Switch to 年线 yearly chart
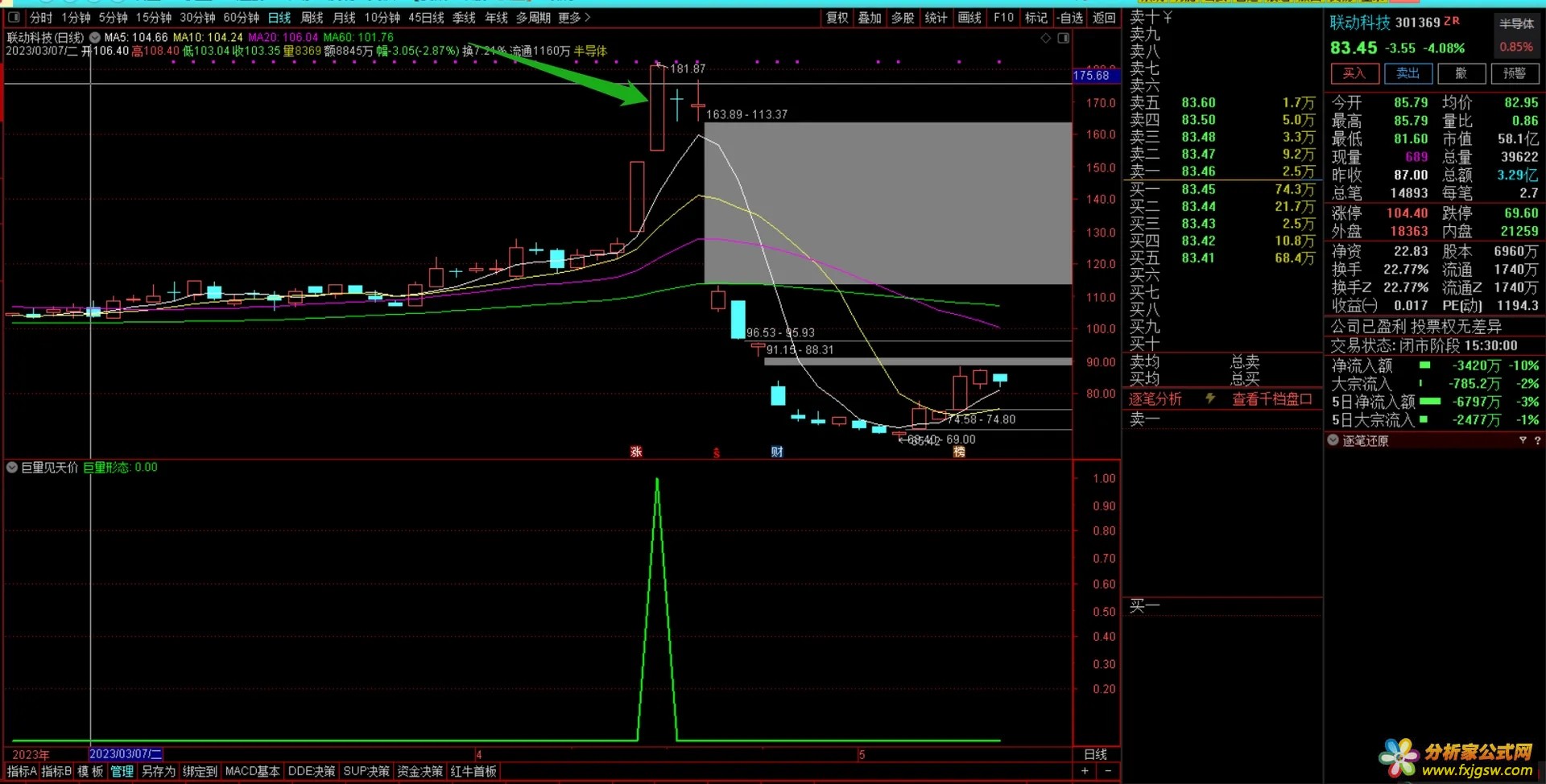The height and width of the screenshot is (784, 1546). point(496,18)
